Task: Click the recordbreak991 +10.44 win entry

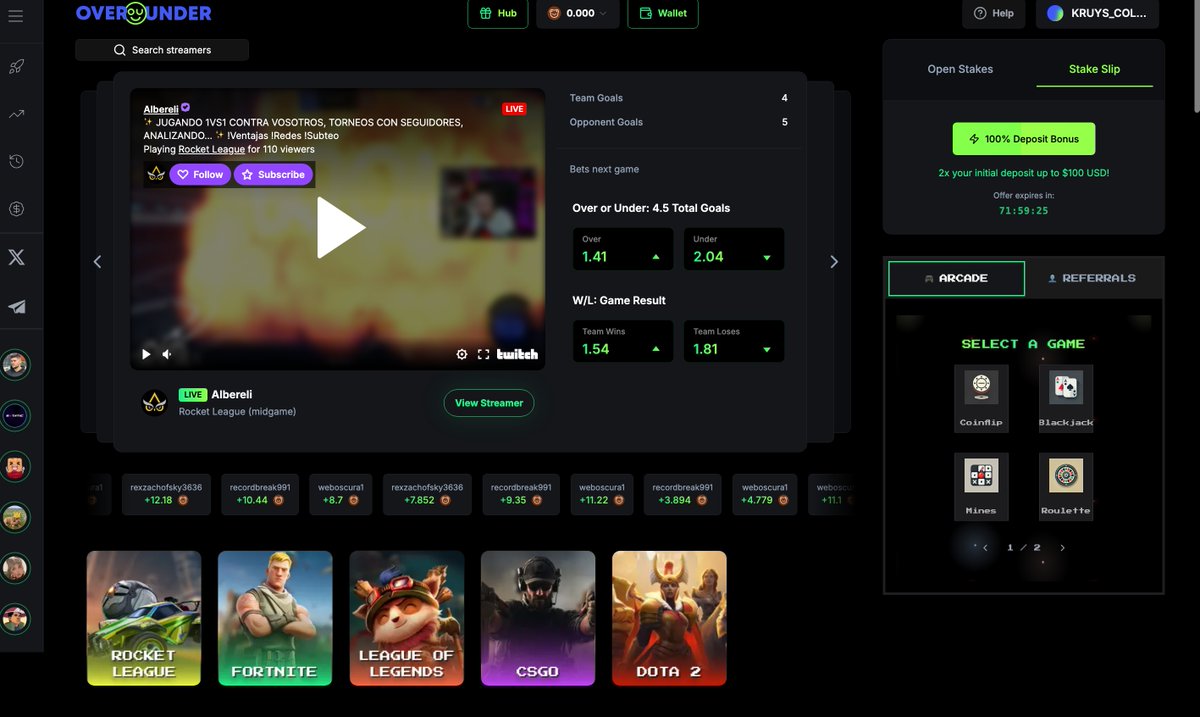Action: pyautogui.click(x=262, y=494)
